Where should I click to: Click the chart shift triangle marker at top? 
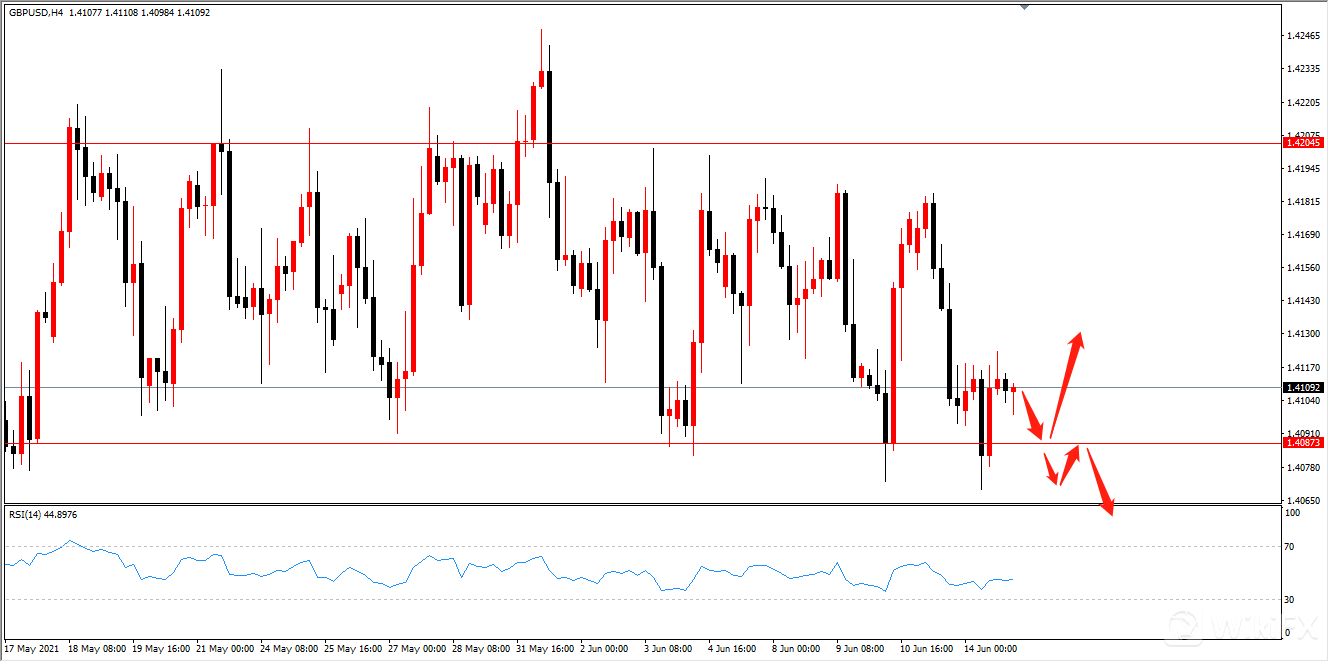[x=1023, y=7]
